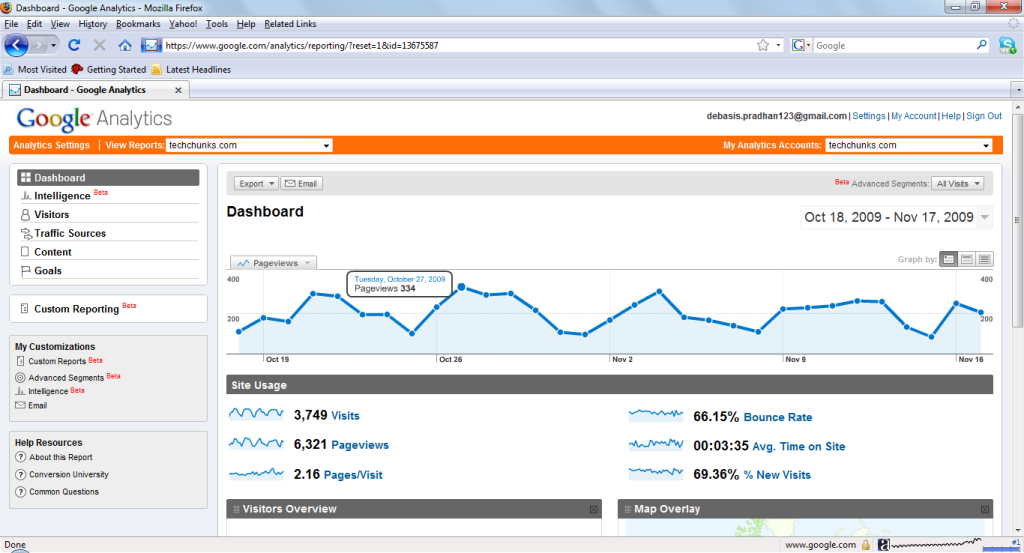Image resolution: width=1024 pixels, height=553 pixels.
Task: Click the Bounce Rate sparkline thumbnail
Action: [x=656, y=415]
